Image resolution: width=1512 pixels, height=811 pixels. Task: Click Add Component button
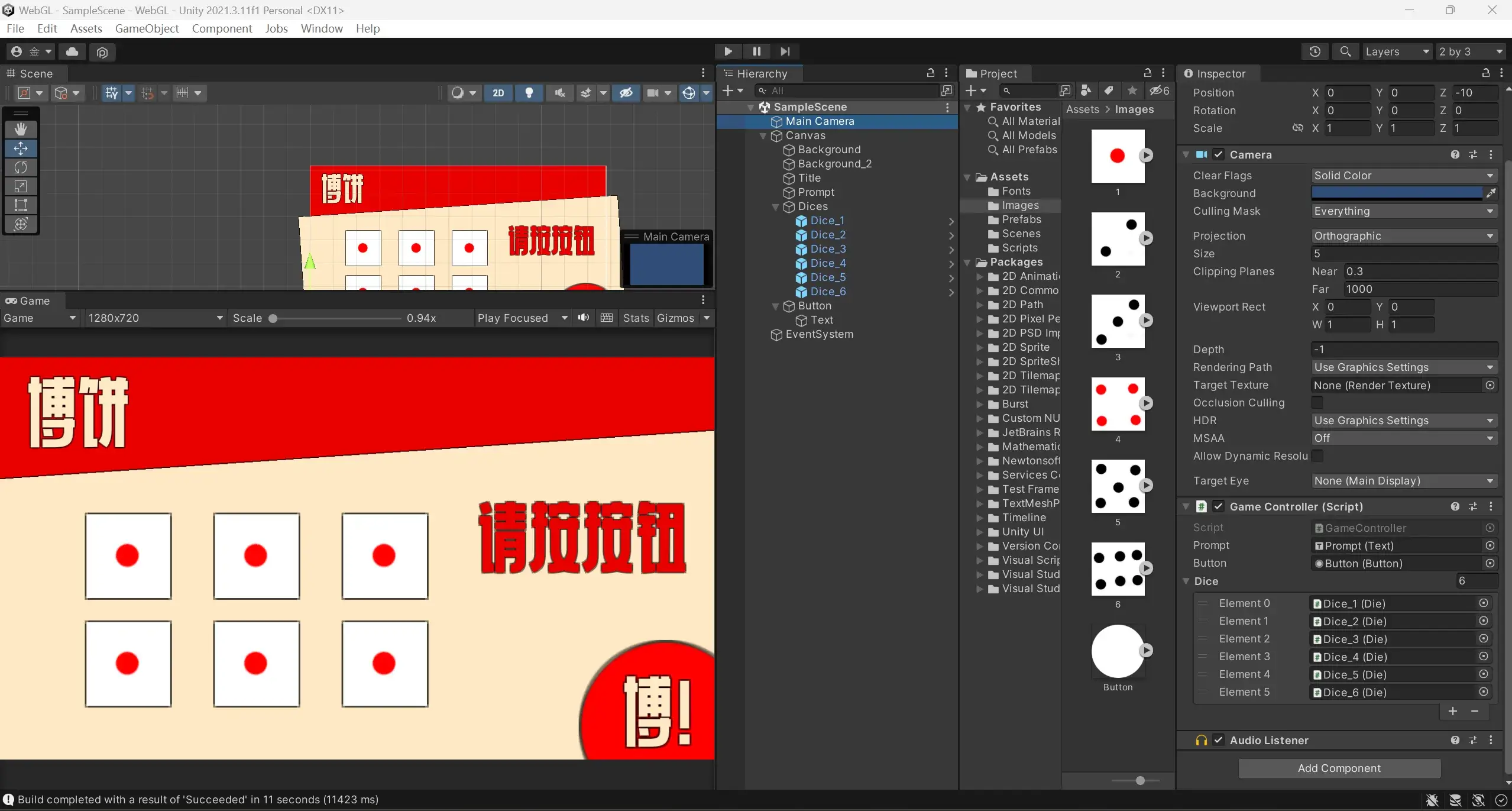coord(1339,768)
